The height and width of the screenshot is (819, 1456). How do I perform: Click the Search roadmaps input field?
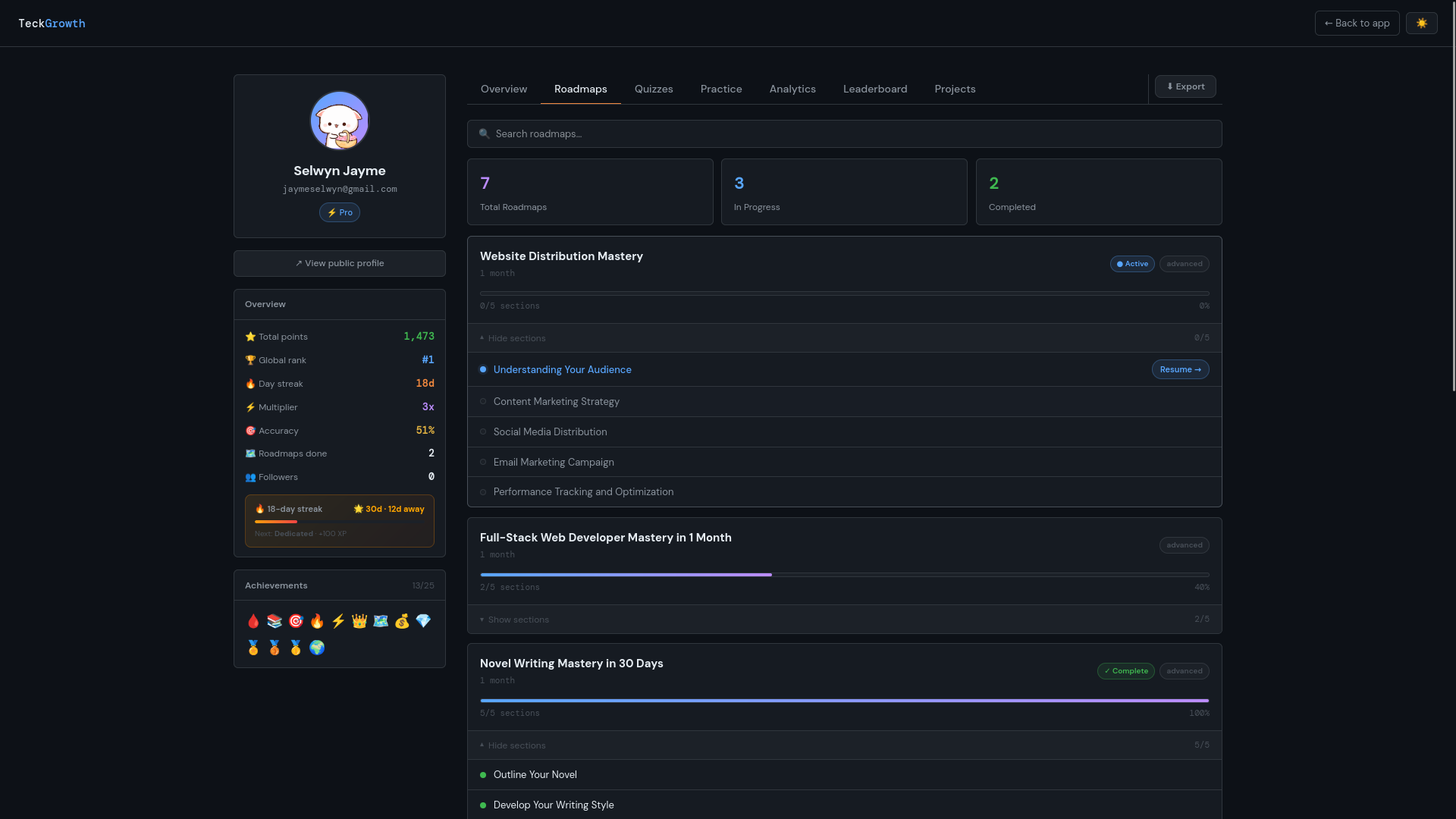[845, 133]
